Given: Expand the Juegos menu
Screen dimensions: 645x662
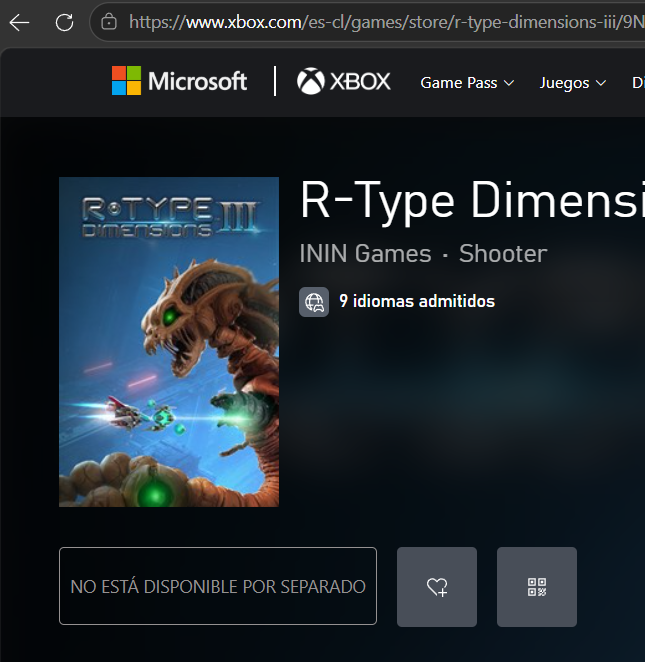Looking at the screenshot, I should click(x=573, y=83).
